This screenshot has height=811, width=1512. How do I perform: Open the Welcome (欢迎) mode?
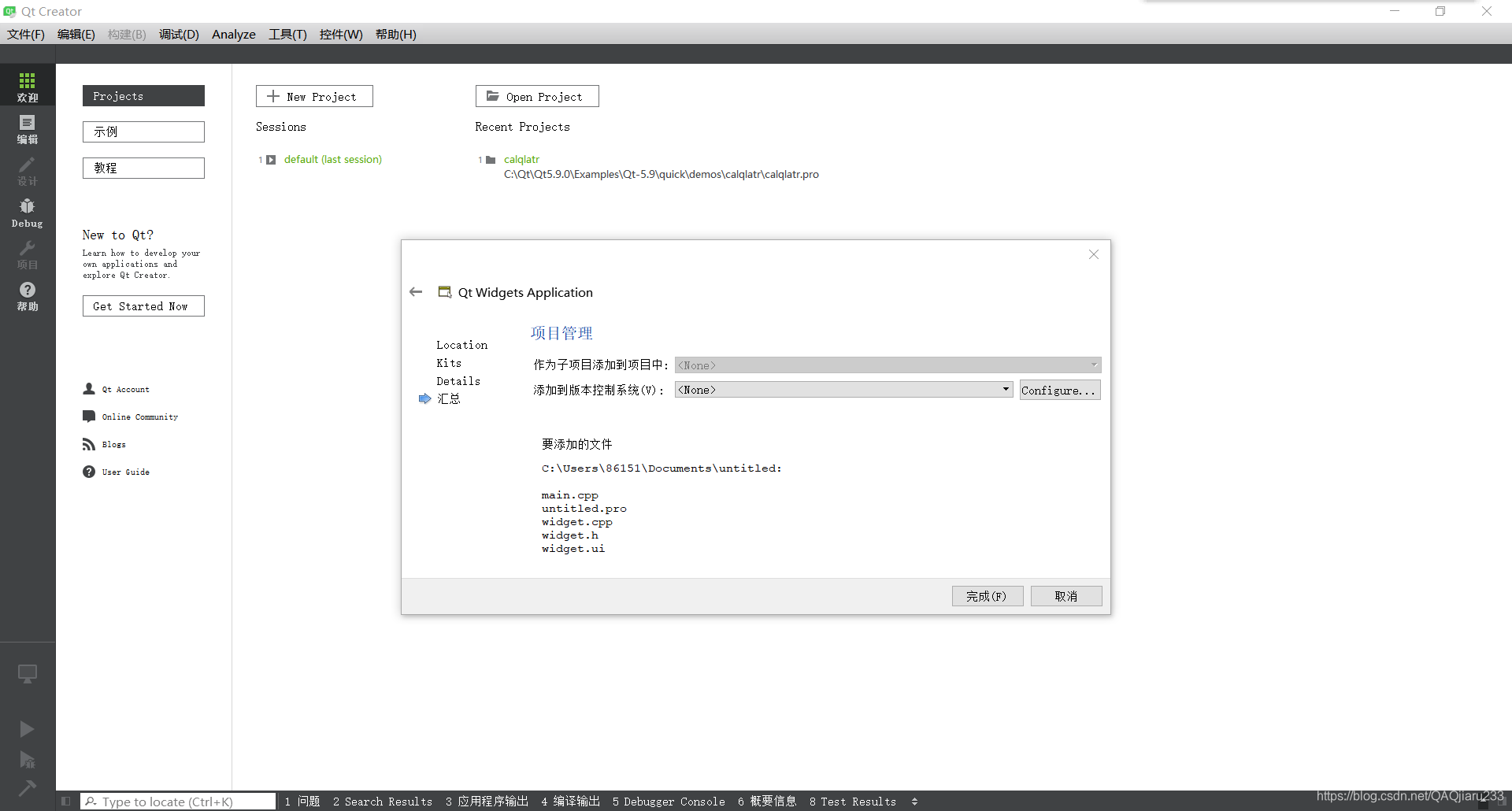point(28,87)
